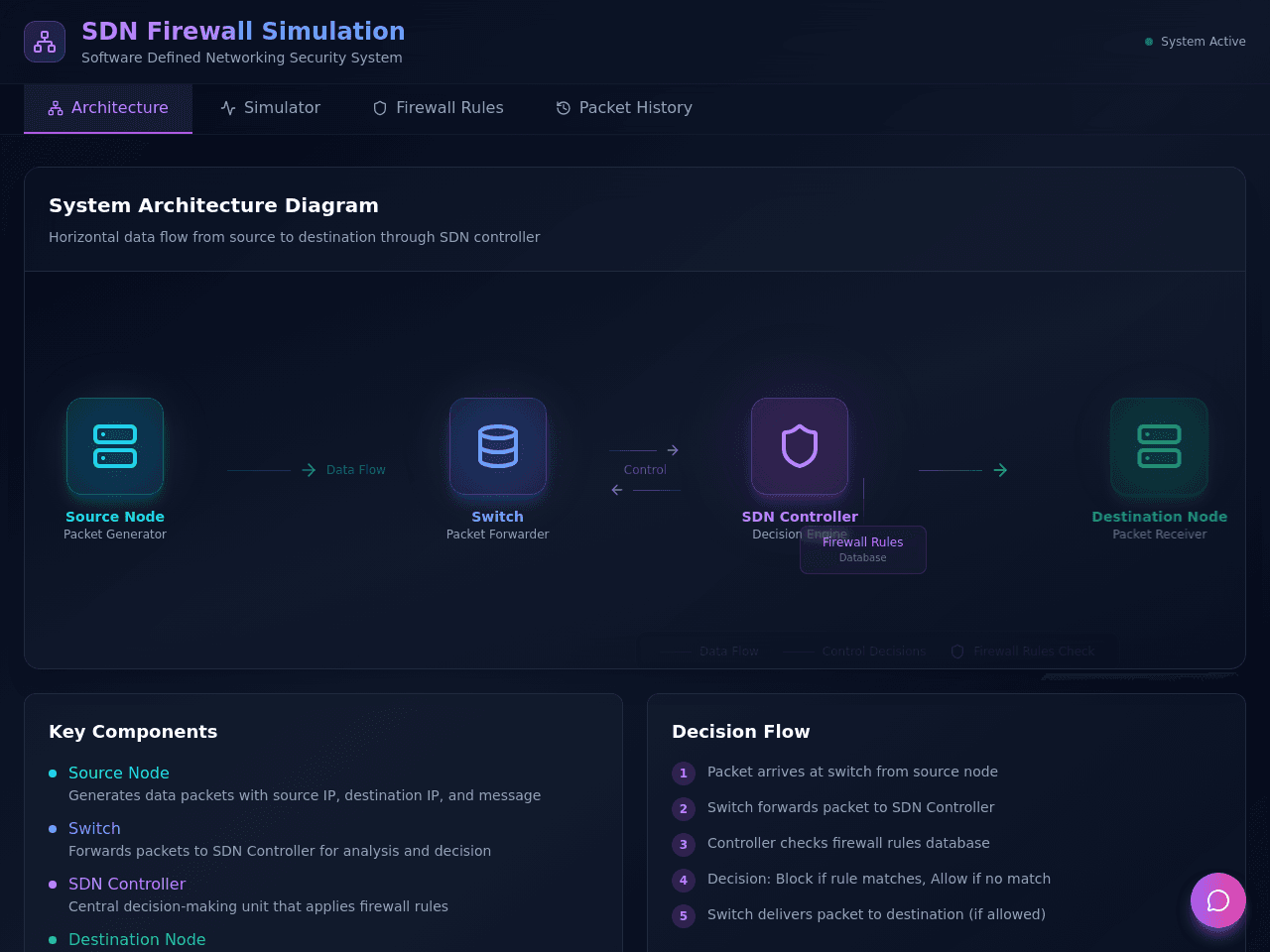Click Destination Node in Key Components
The height and width of the screenshot is (952, 1270).
pos(137,939)
